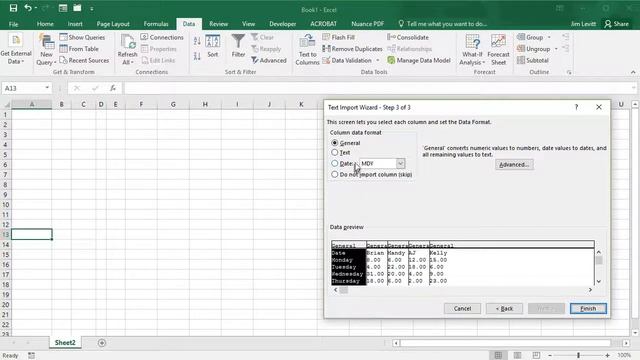Switch to the Home tab
Image resolution: width=640 pixels, height=360 pixels.
[45, 24]
